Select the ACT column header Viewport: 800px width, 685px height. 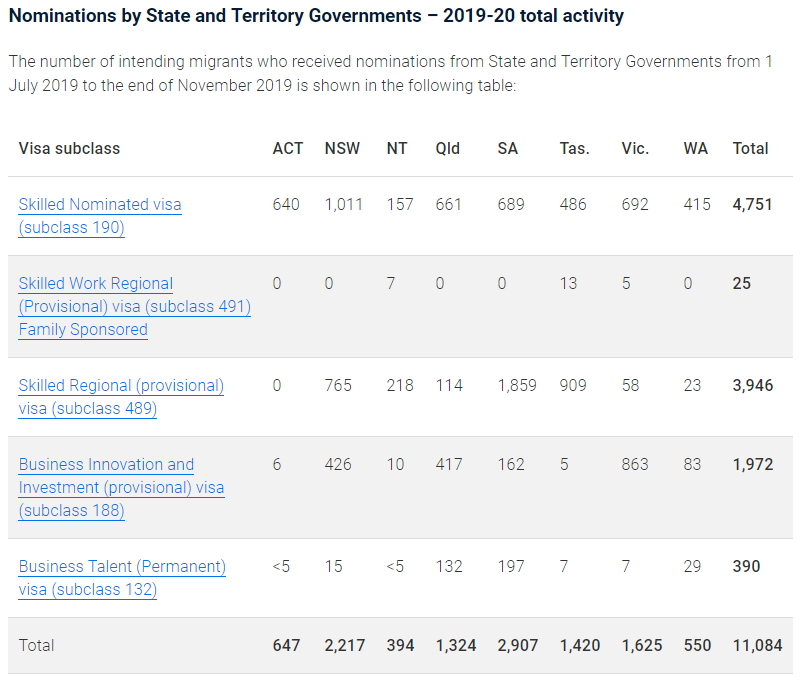point(287,148)
